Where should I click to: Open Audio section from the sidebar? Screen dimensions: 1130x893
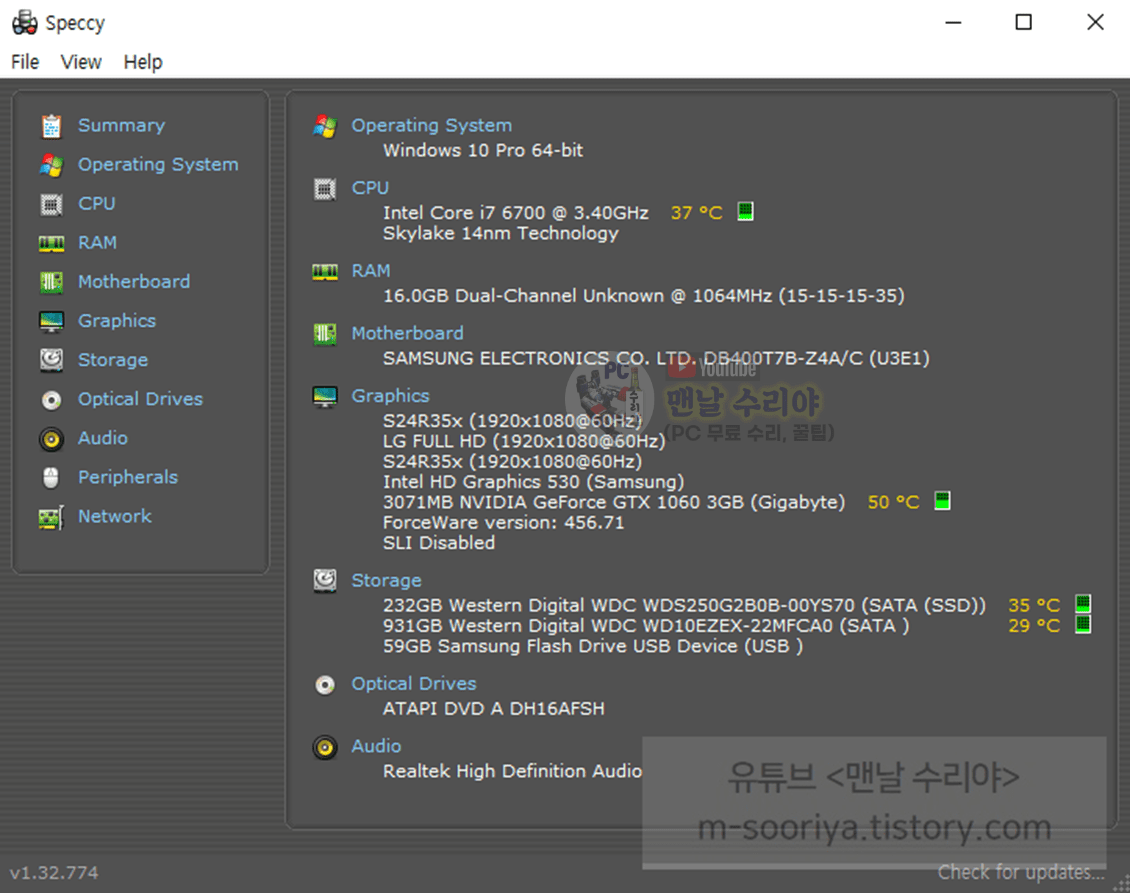(103, 437)
